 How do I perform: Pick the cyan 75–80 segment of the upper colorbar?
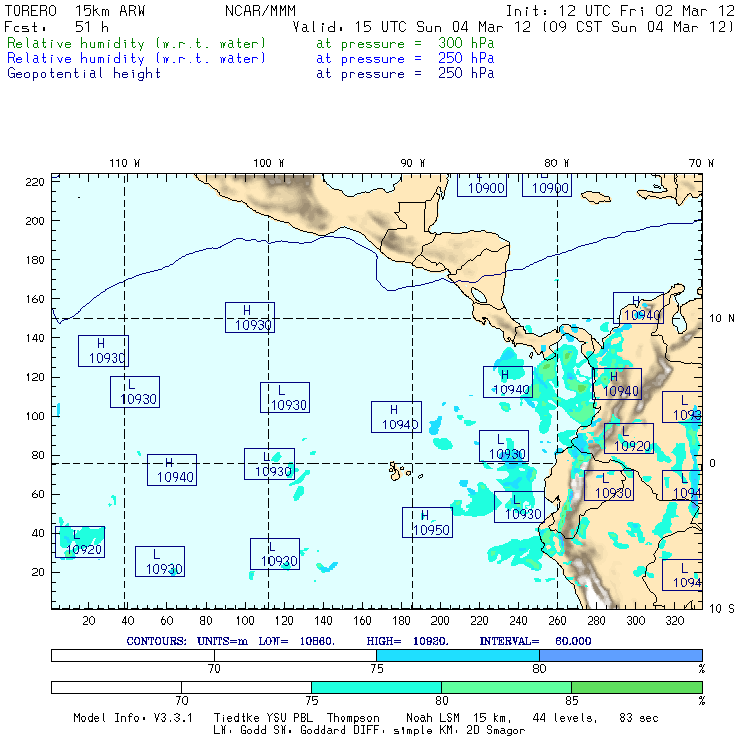[457, 654]
